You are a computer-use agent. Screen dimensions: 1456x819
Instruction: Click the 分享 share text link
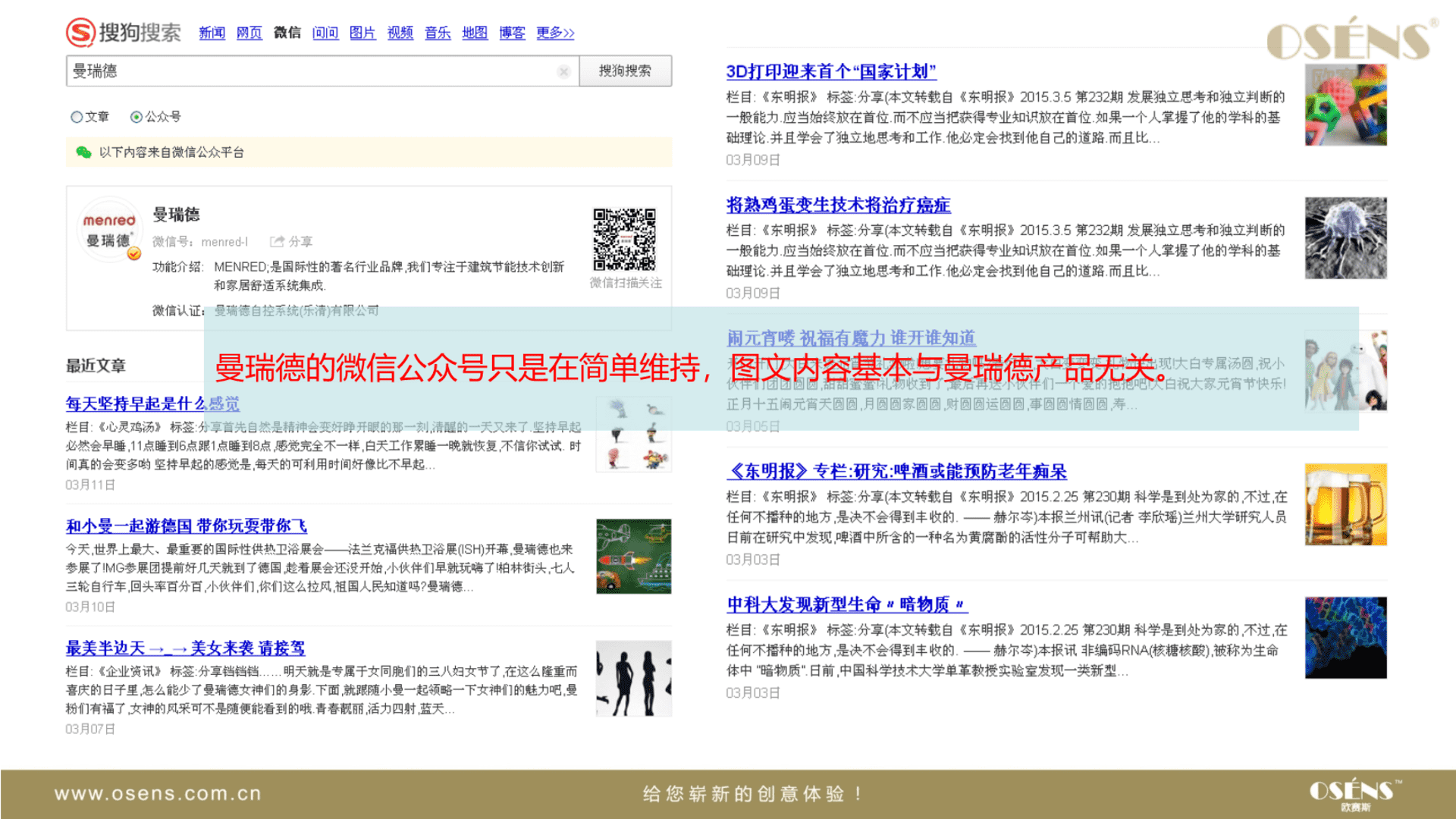300,241
